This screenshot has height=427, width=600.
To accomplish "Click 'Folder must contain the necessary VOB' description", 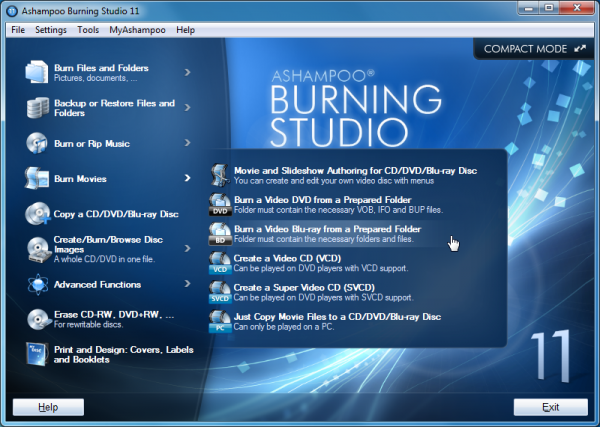I will [x=338, y=210].
